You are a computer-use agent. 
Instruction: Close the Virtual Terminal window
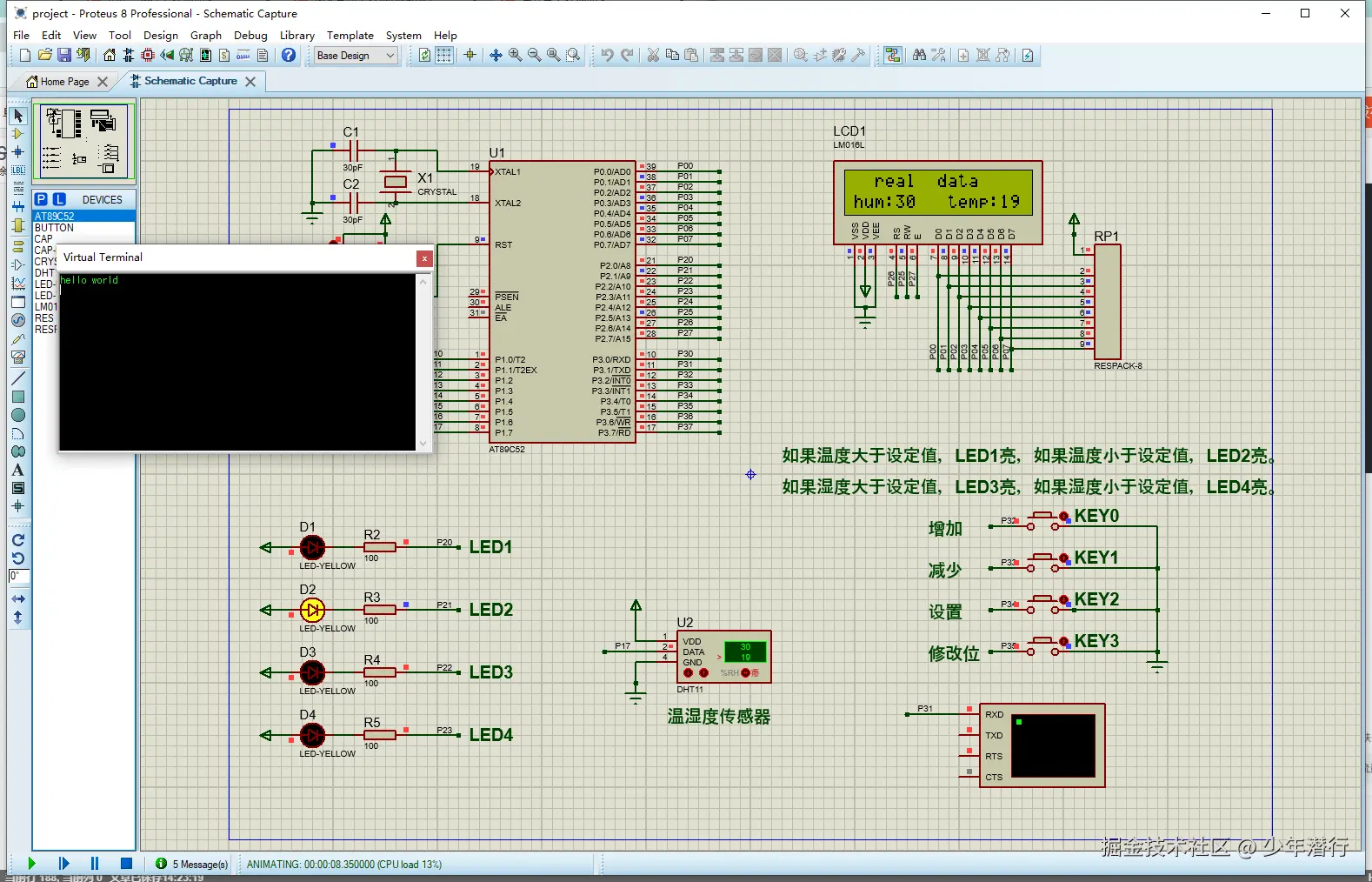(x=424, y=258)
